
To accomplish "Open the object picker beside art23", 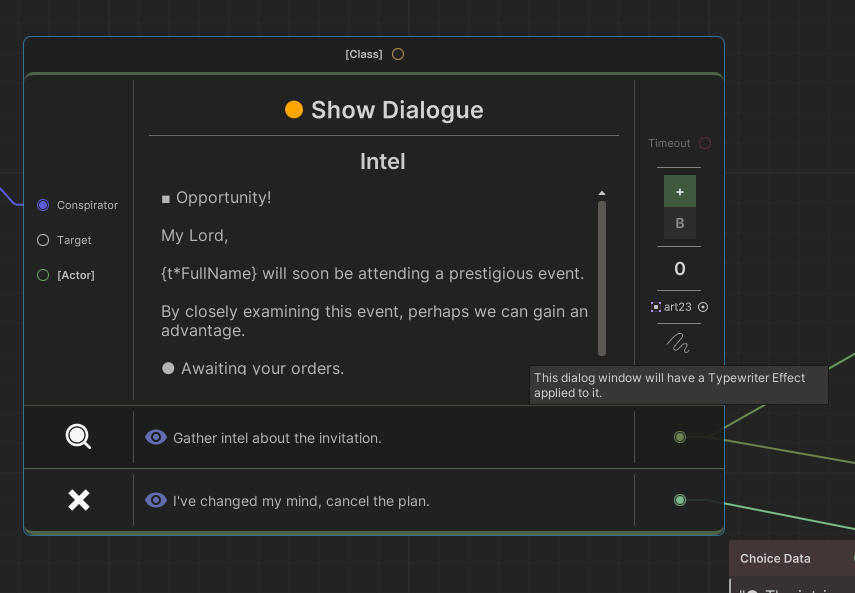I will (703, 307).
